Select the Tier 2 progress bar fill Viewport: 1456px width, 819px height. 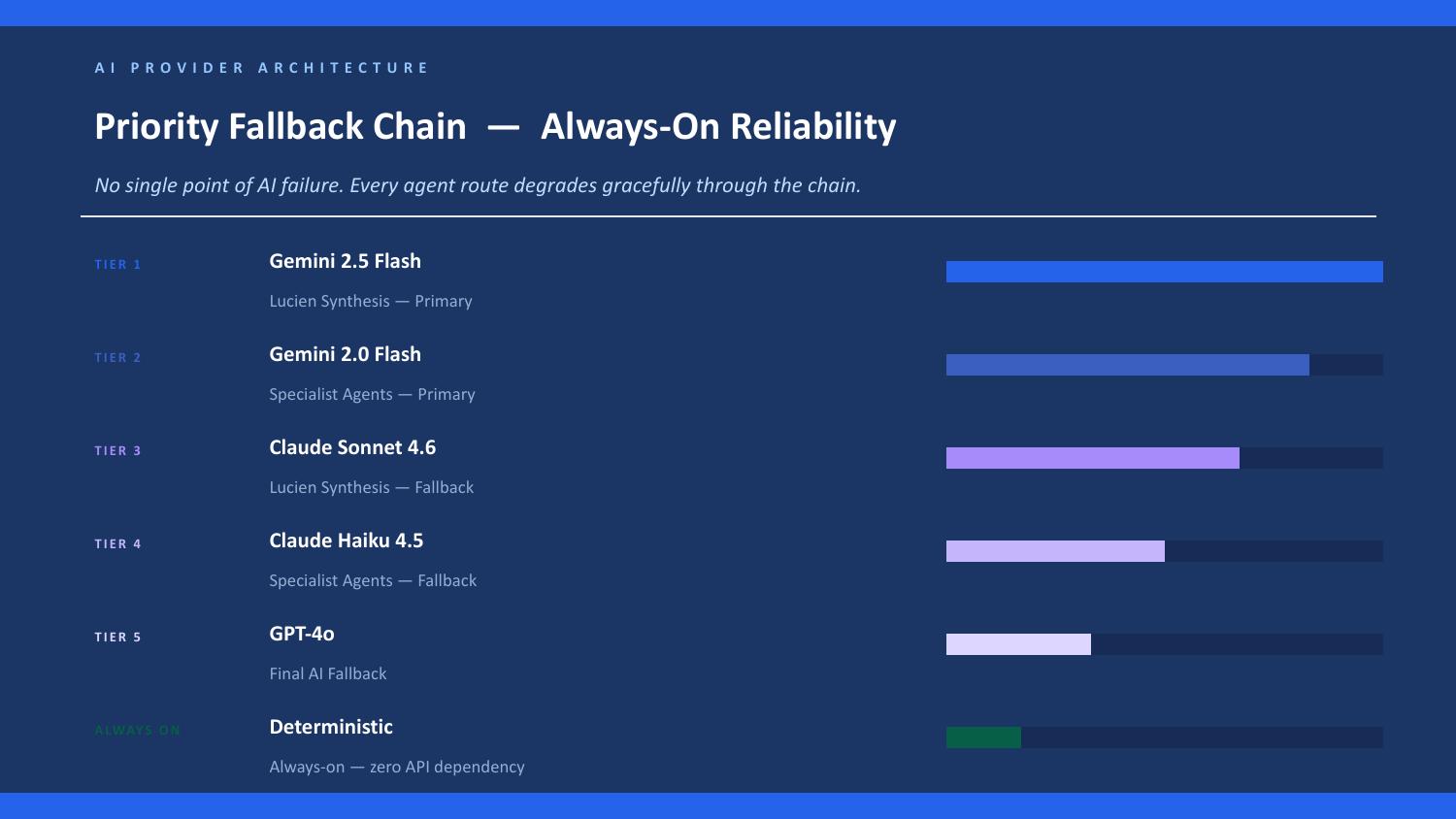pos(1128,365)
